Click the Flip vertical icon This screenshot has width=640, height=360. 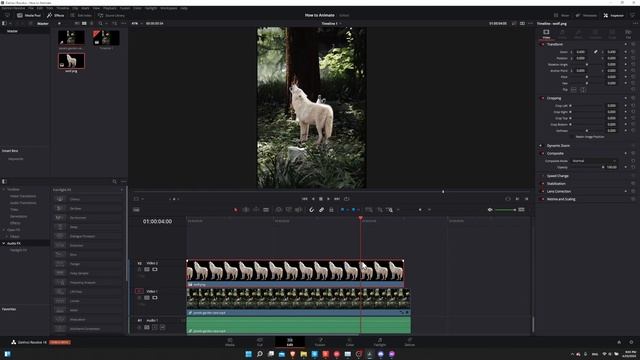(x=582, y=89)
